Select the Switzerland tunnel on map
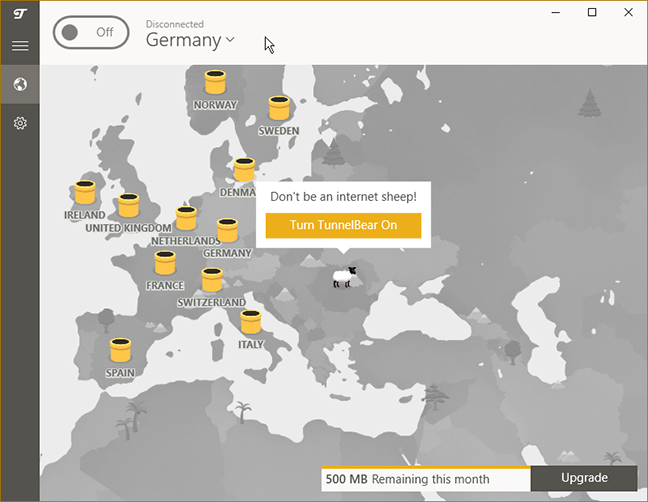Viewport: 648px width, 502px height. coord(212,280)
